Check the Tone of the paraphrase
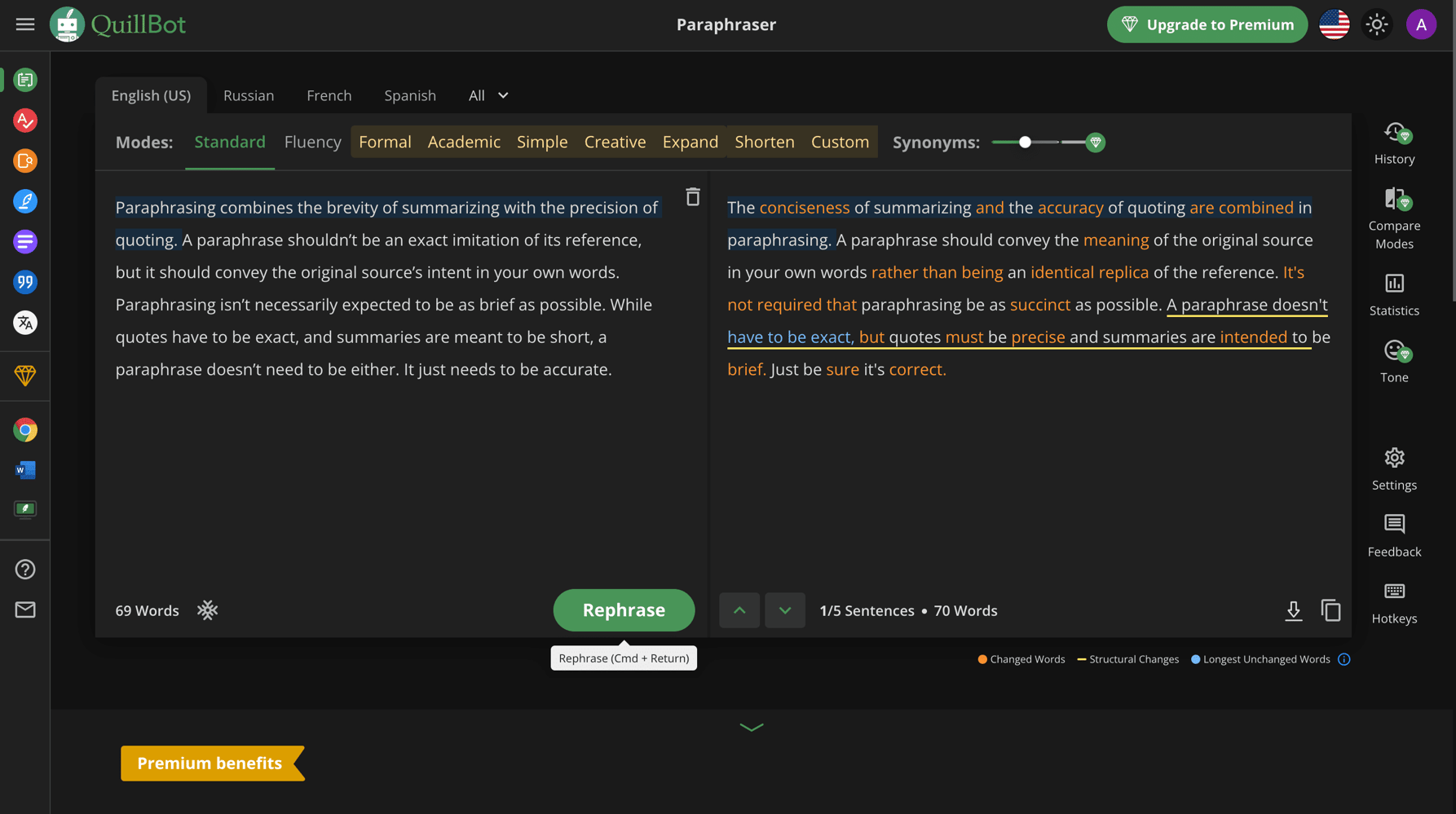This screenshot has height=814, width=1456. pos(1394,359)
